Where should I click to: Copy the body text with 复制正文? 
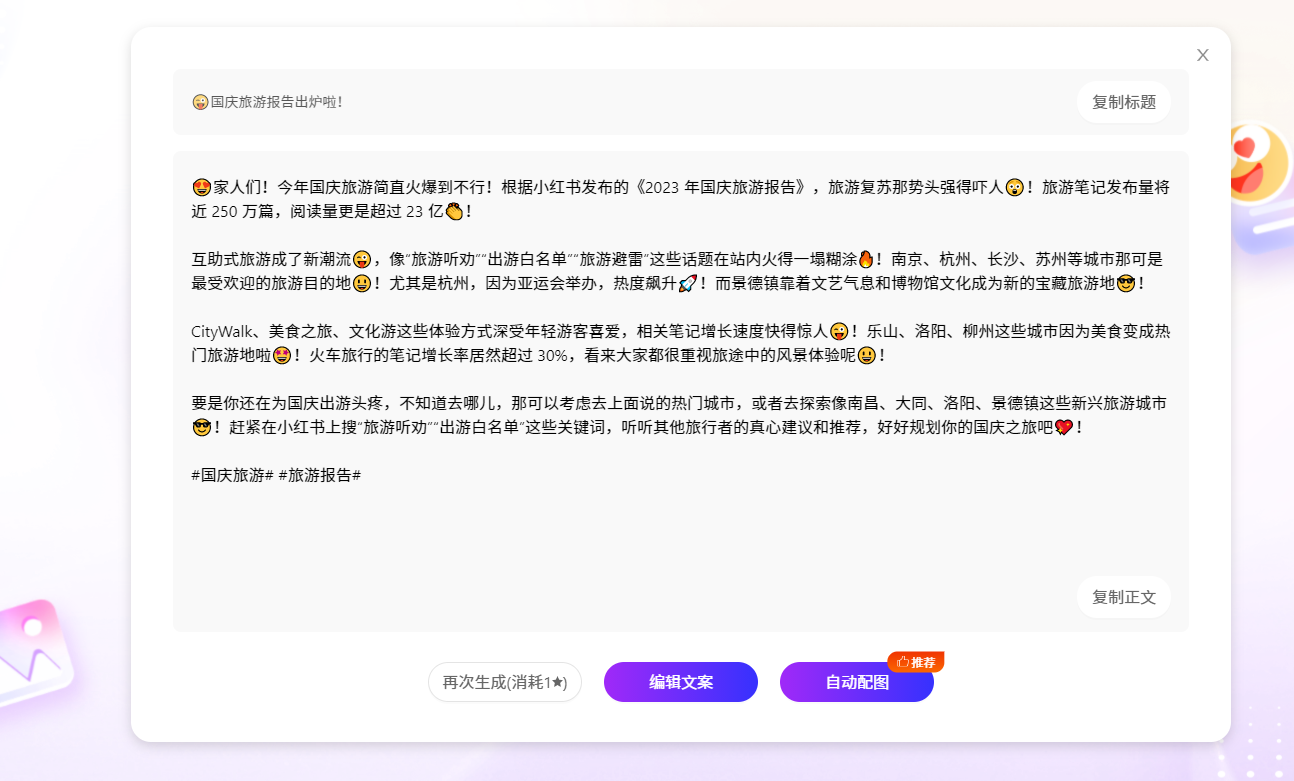tap(1123, 597)
